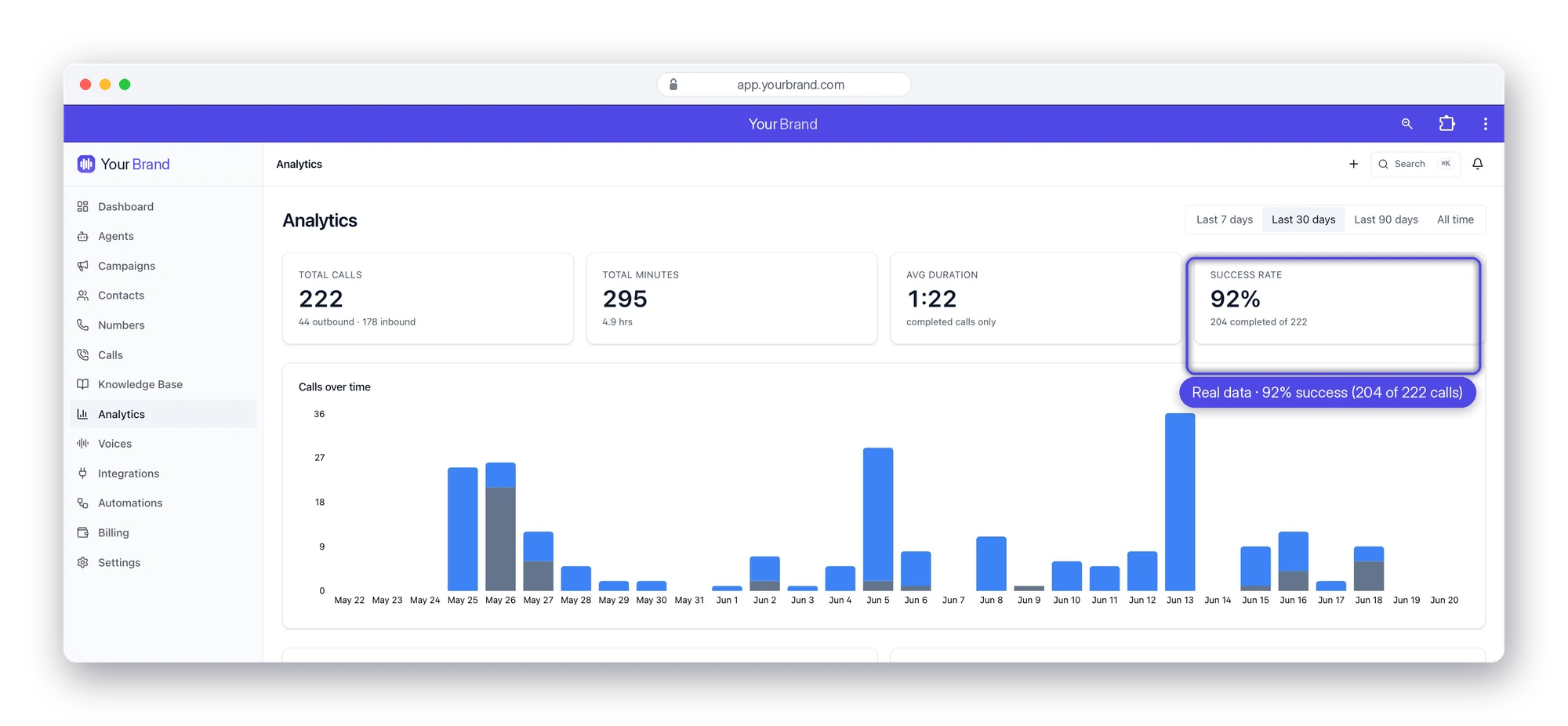Viewport: 1568px width, 726px height.
Task: Navigate to Contacts
Action: point(164,296)
